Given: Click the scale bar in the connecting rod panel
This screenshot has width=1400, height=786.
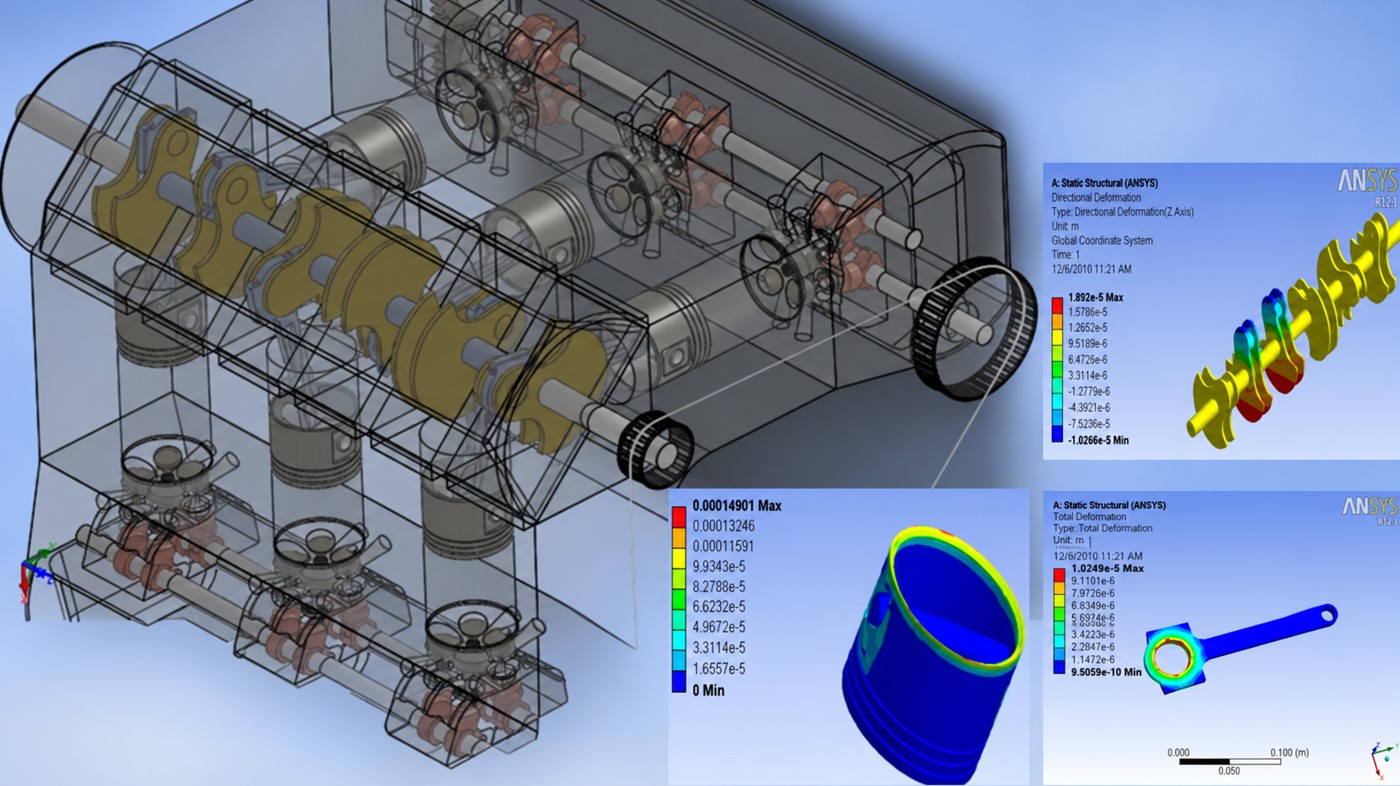Looking at the screenshot, I should (1229, 761).
